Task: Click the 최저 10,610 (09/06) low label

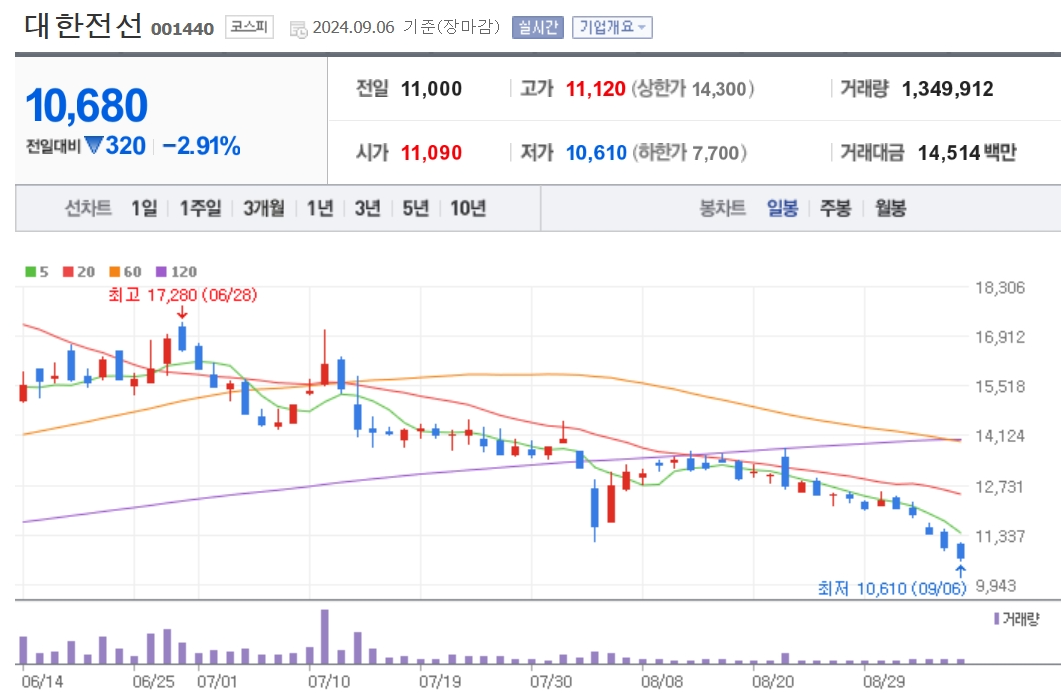Action: point(892,588)
